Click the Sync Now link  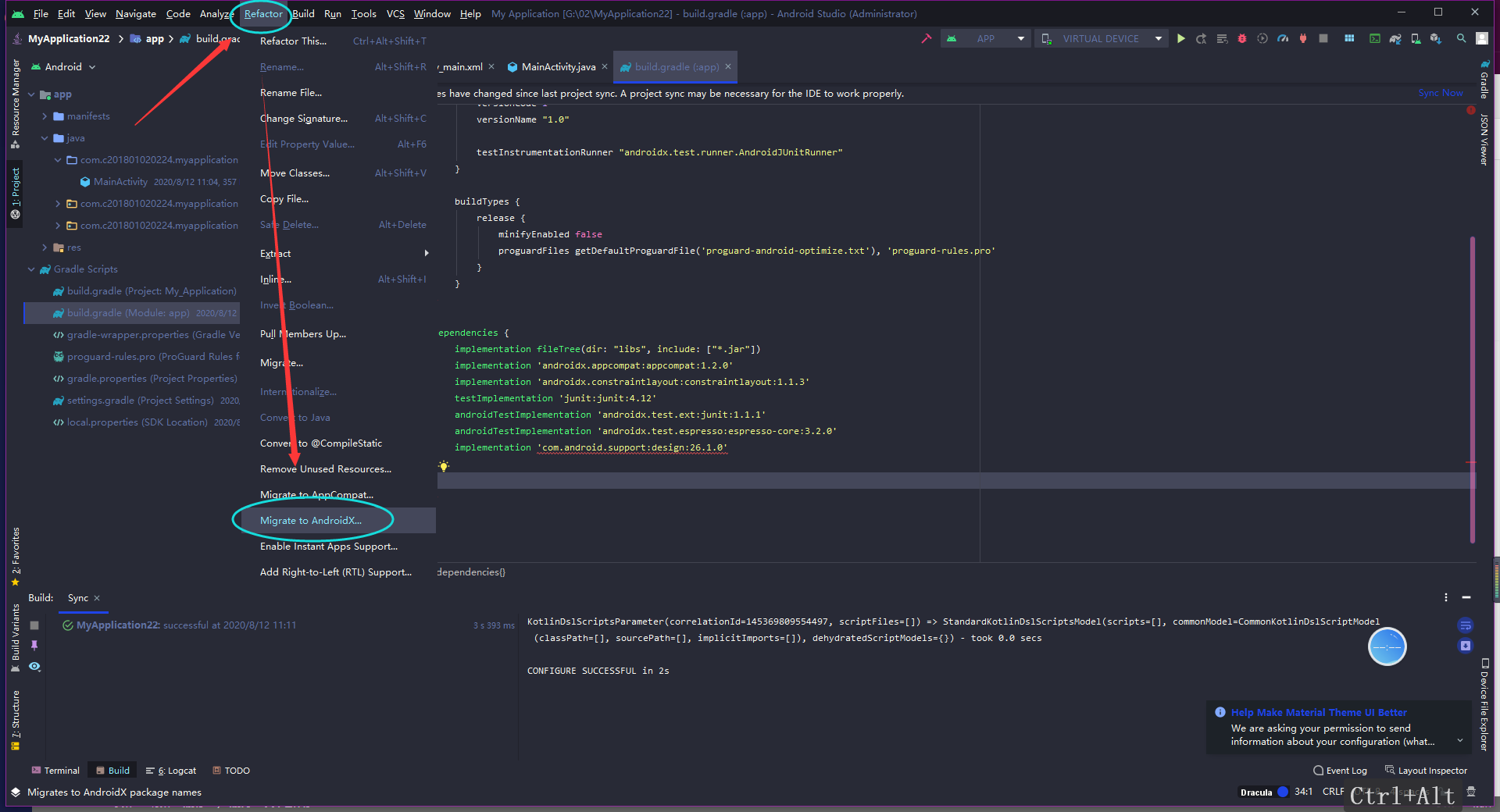click(1441, 93)
